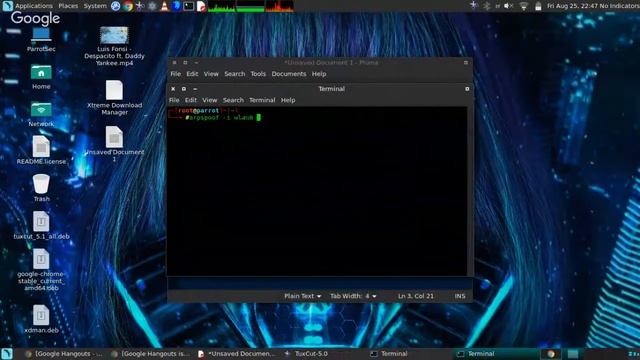Open the Places menu

coord(68,6)
